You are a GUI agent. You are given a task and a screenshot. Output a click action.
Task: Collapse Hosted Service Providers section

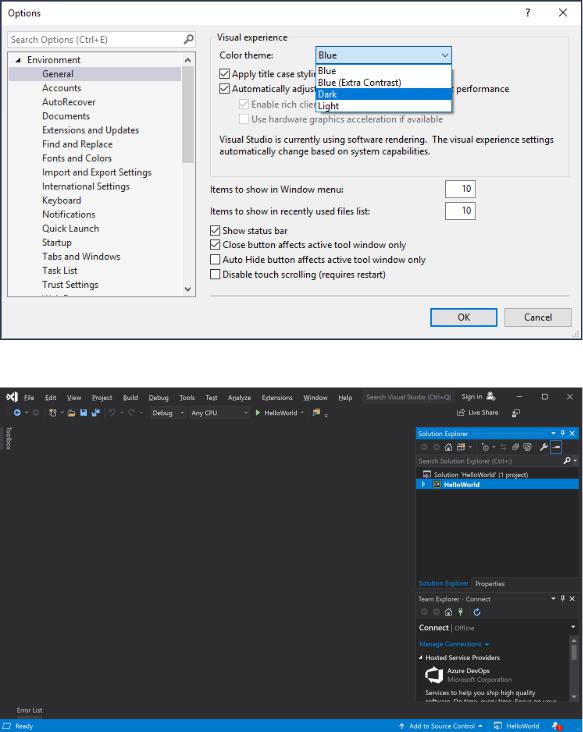pyautogui.click(x=421, y=657)
